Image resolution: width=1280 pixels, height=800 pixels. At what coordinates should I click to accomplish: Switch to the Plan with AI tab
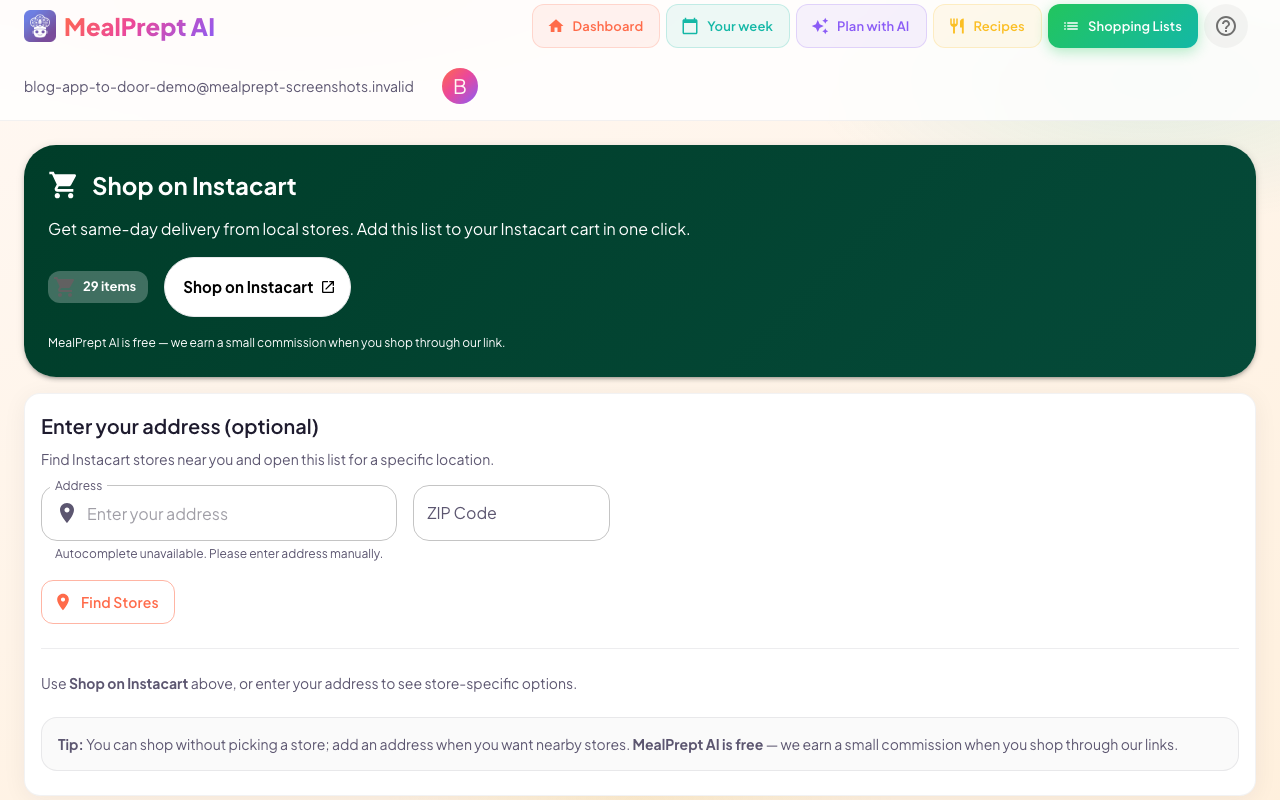point(861,26)
